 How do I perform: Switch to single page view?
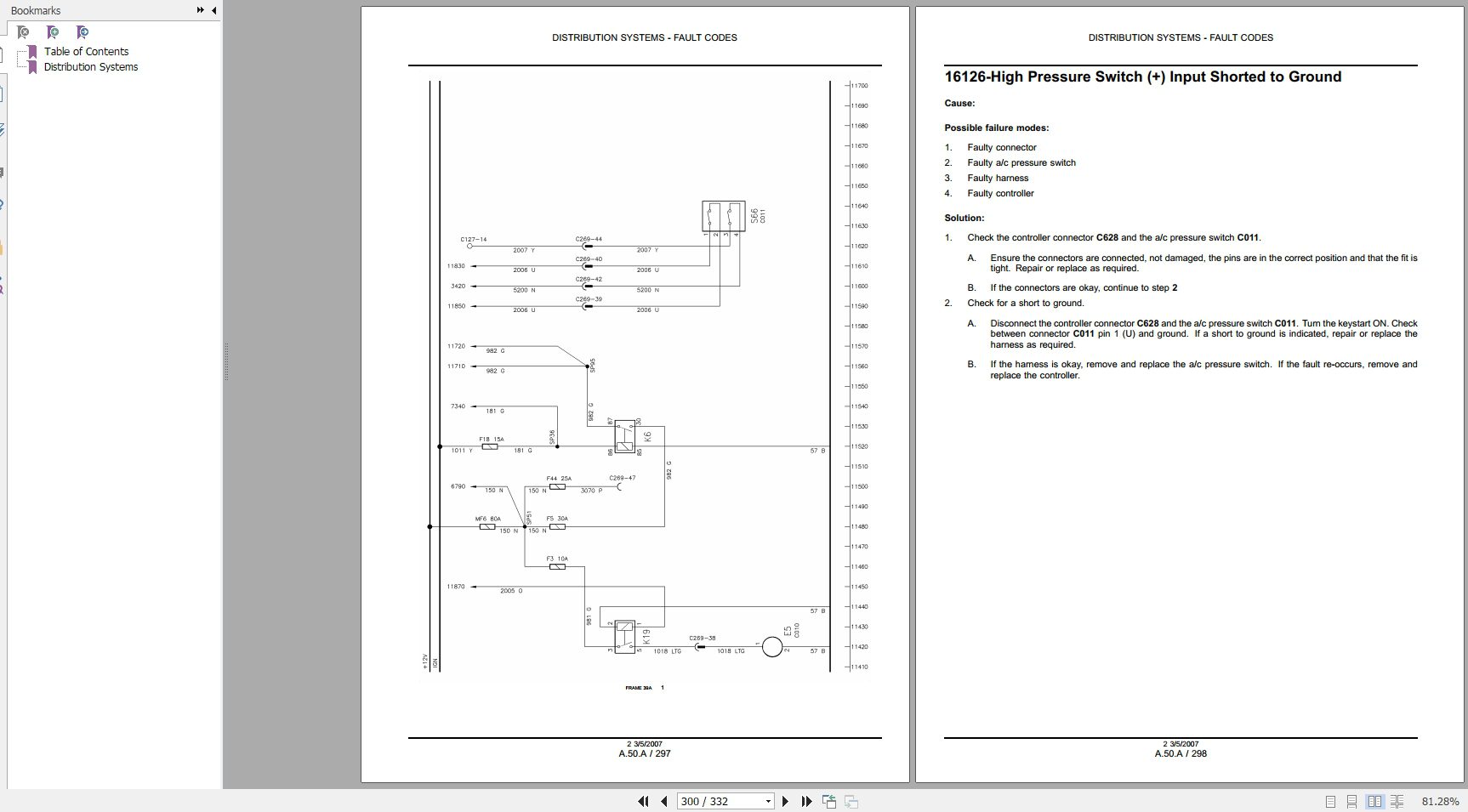tap(1330, 801)
